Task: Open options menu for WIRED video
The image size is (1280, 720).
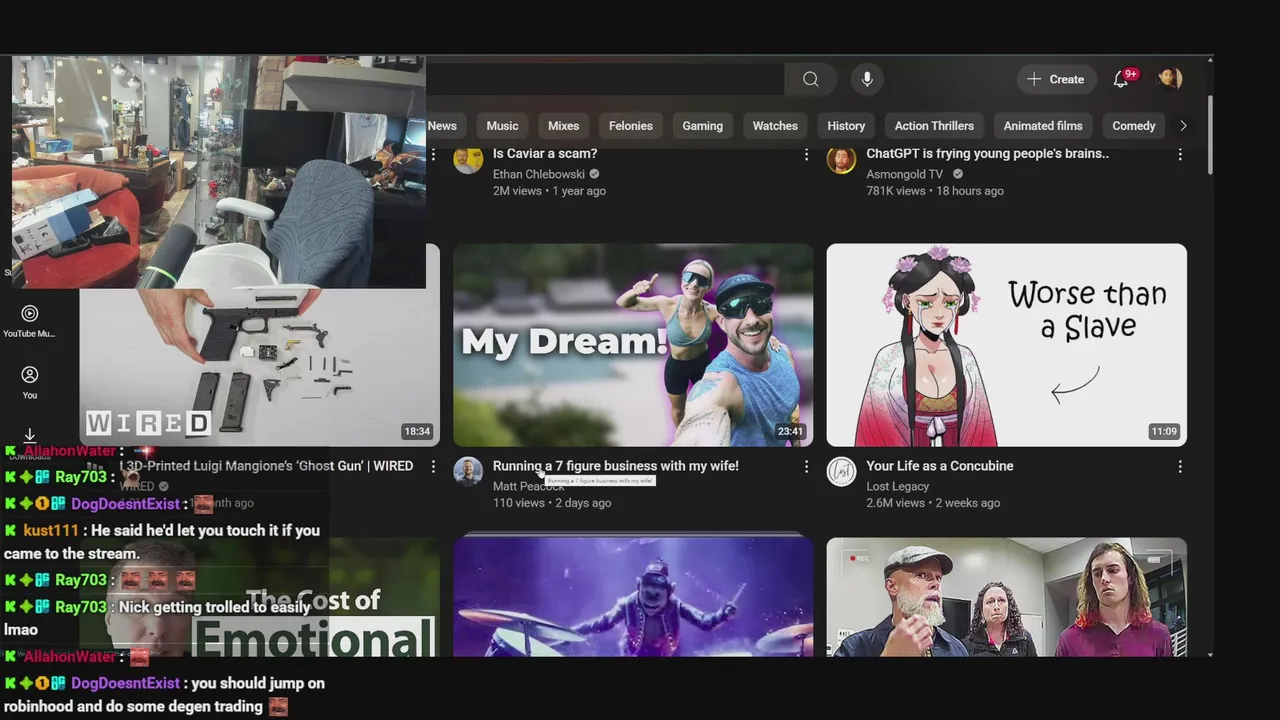Action: pyautogui.click(x=433, y=467)
